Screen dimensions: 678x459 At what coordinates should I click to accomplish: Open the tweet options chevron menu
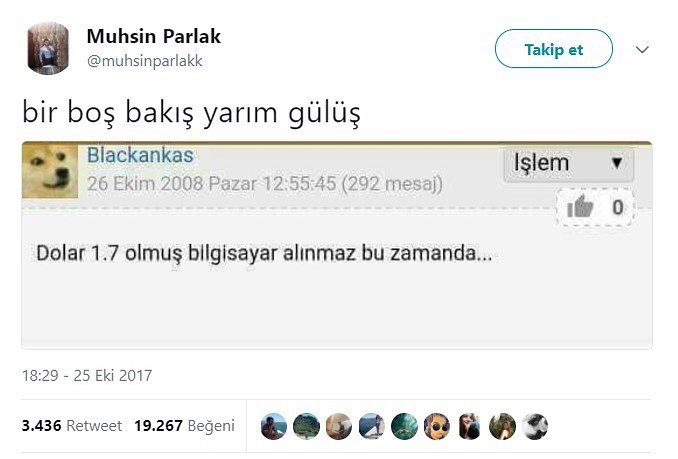pyautogui.click(x=642, y=50)
